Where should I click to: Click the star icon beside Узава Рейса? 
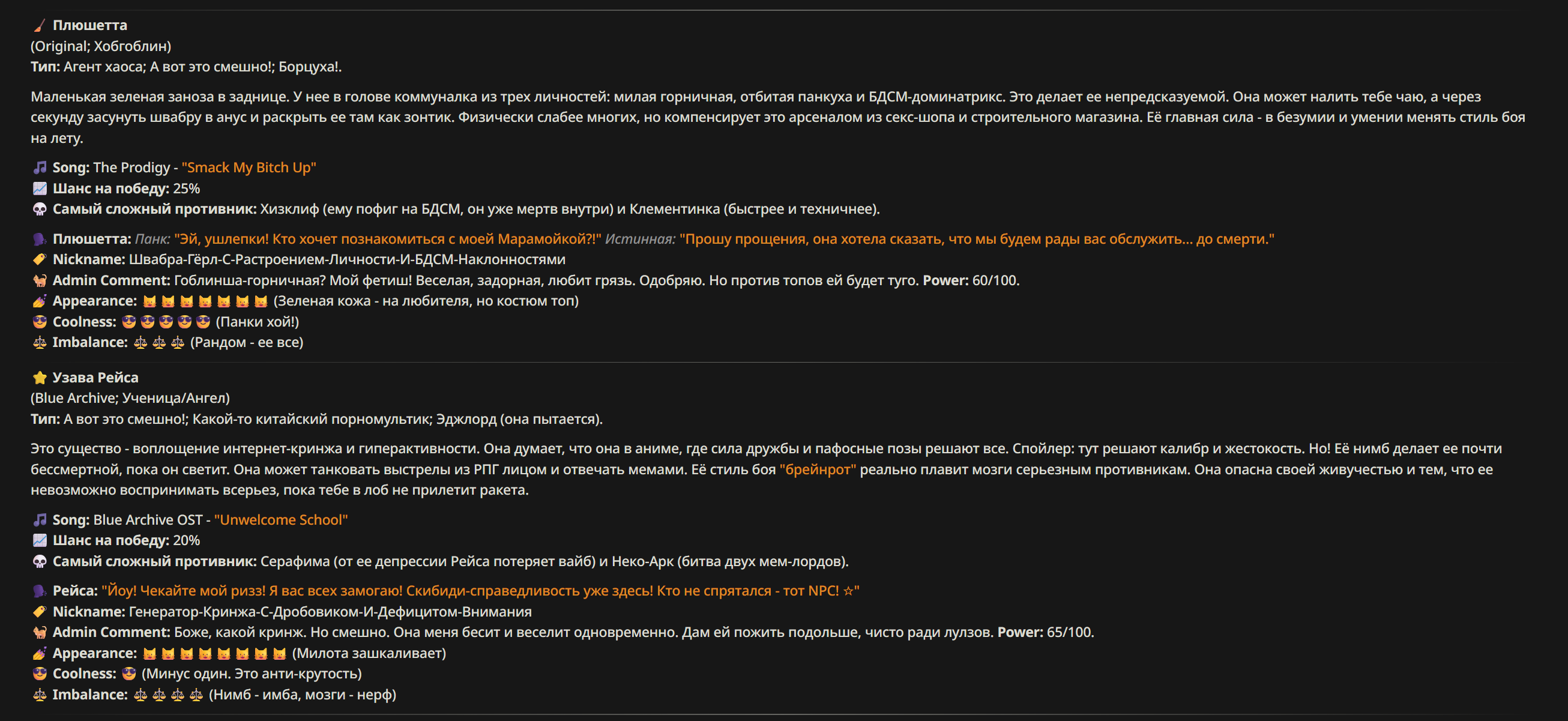point(40,378)
